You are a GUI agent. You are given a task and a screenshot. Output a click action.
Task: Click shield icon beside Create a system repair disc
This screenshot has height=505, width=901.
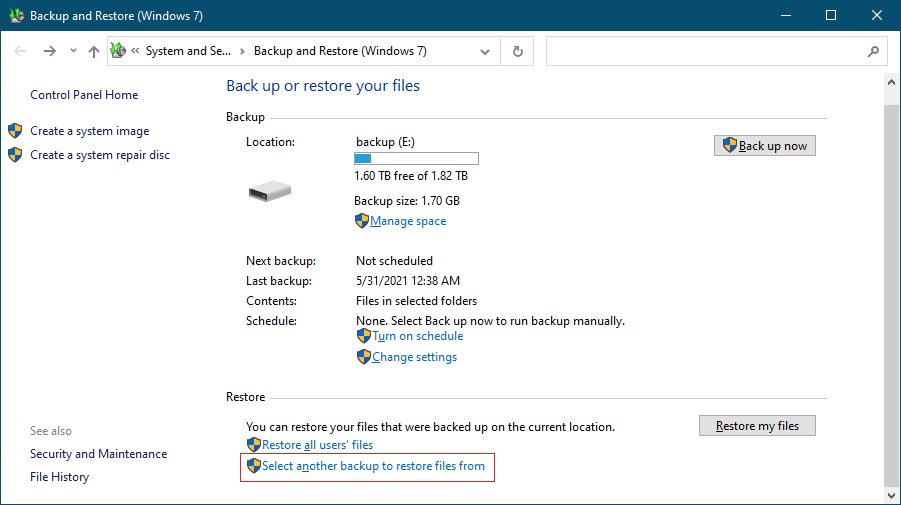(16, 155)
